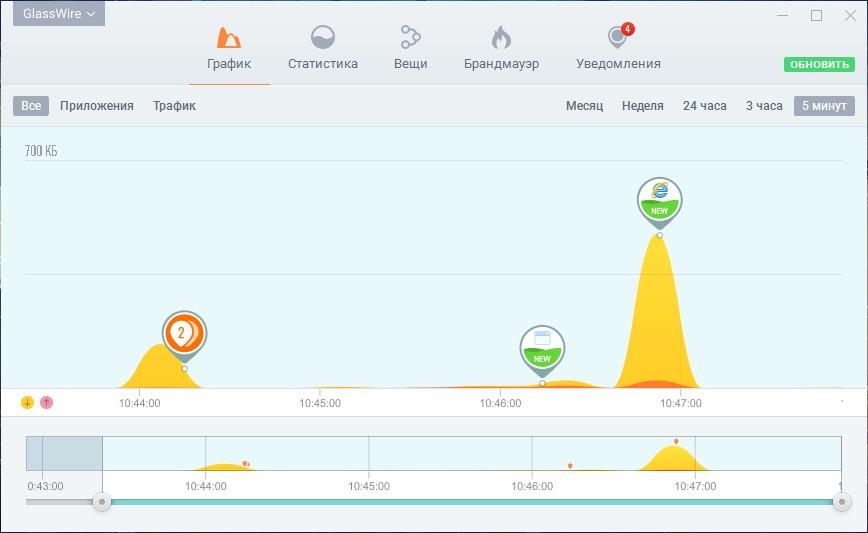Open Уведомления icon with badge 4
Screen dimensions: 868x533
tap(618, 39)
